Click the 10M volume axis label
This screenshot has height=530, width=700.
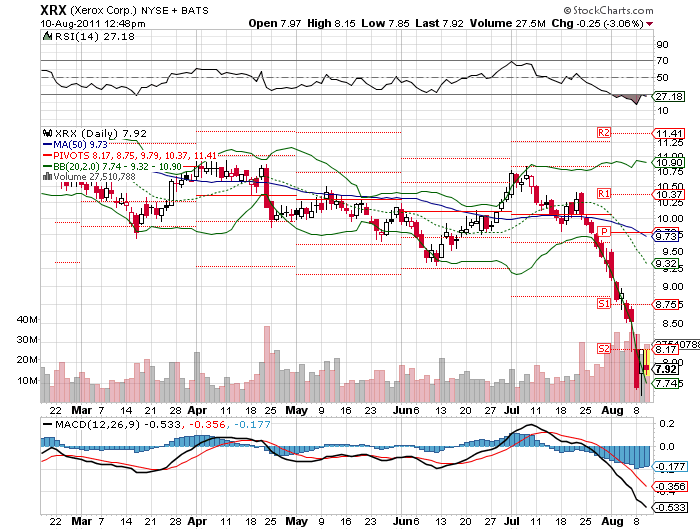27,380
